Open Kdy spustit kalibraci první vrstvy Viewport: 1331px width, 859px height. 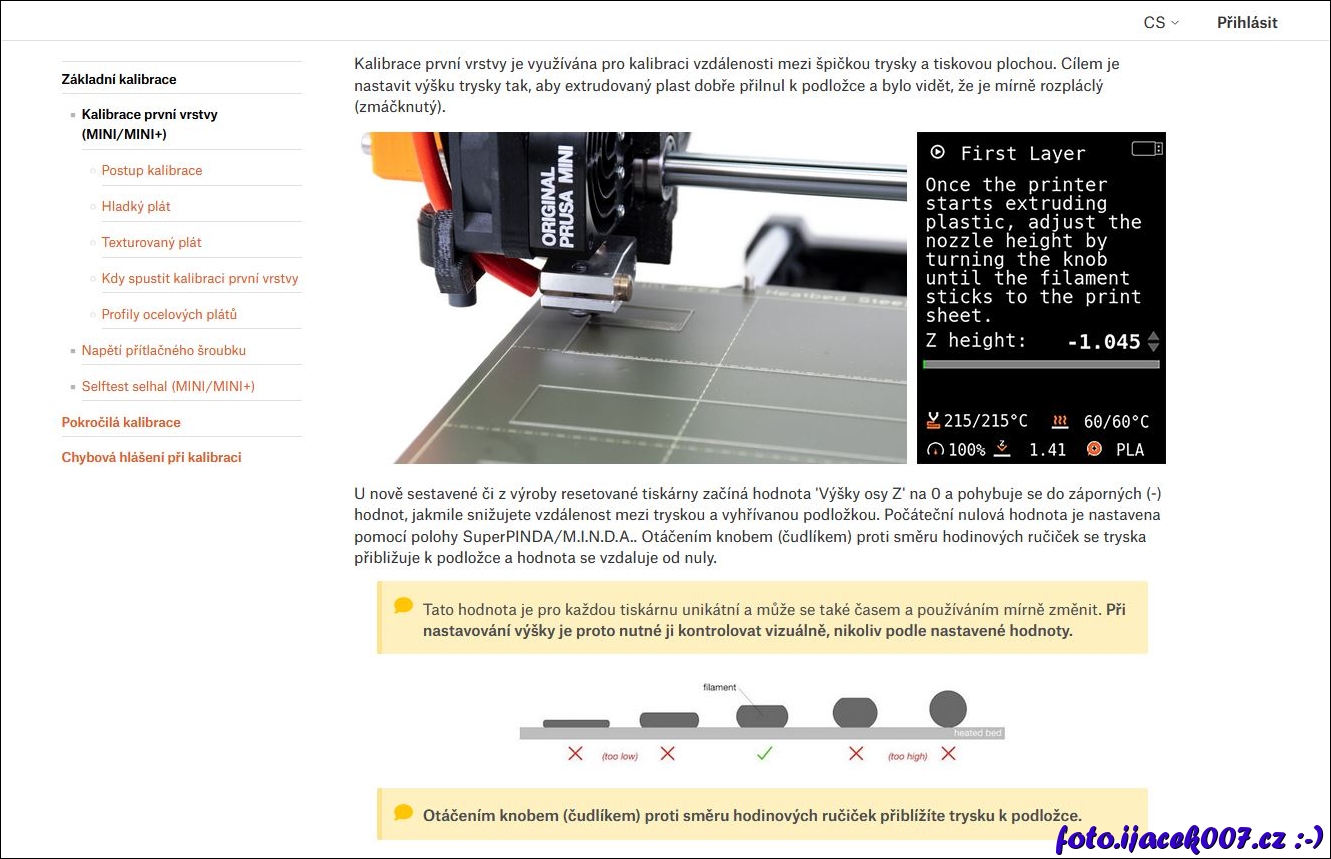click(200, 278)
